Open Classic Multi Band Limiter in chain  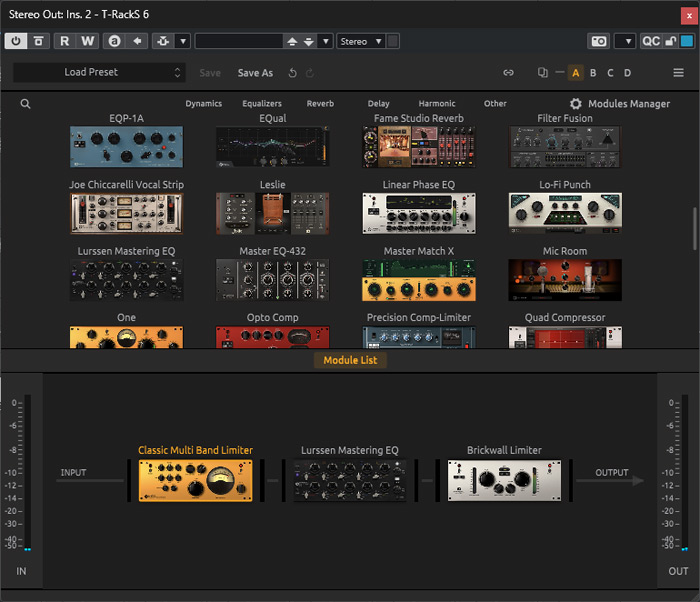tap(196, 481)
